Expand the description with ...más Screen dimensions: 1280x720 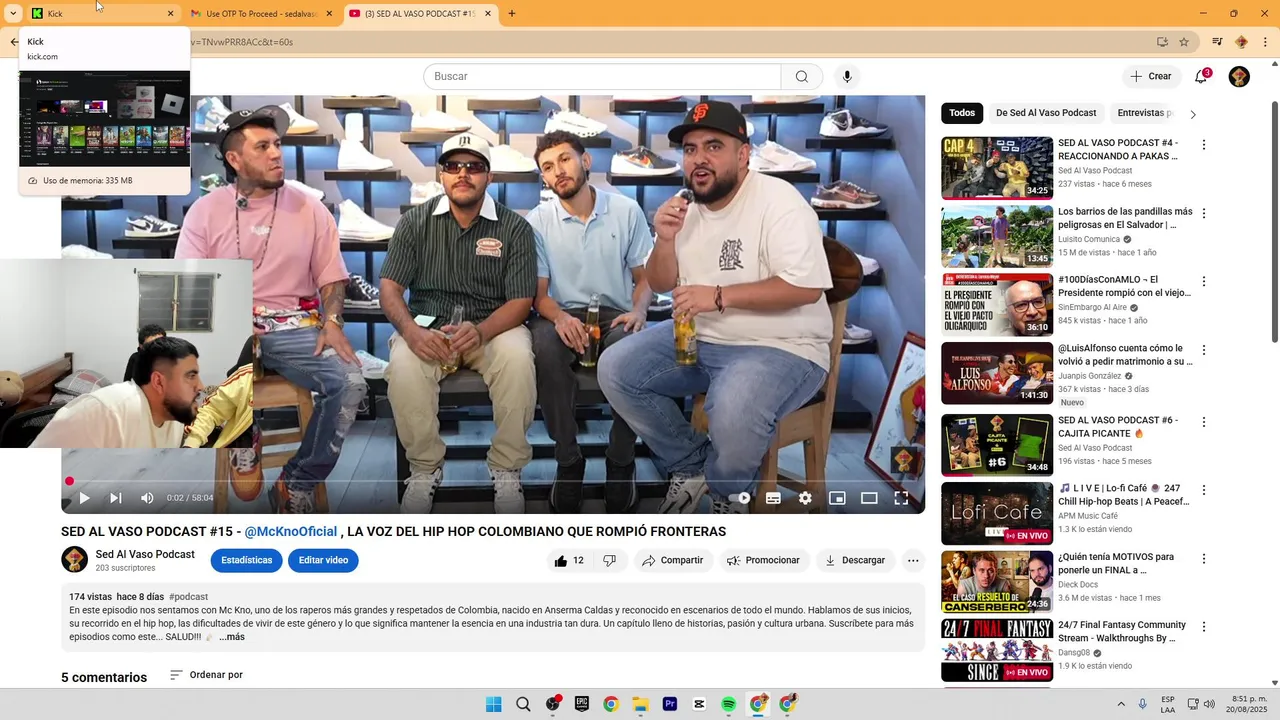pos(231,637)
